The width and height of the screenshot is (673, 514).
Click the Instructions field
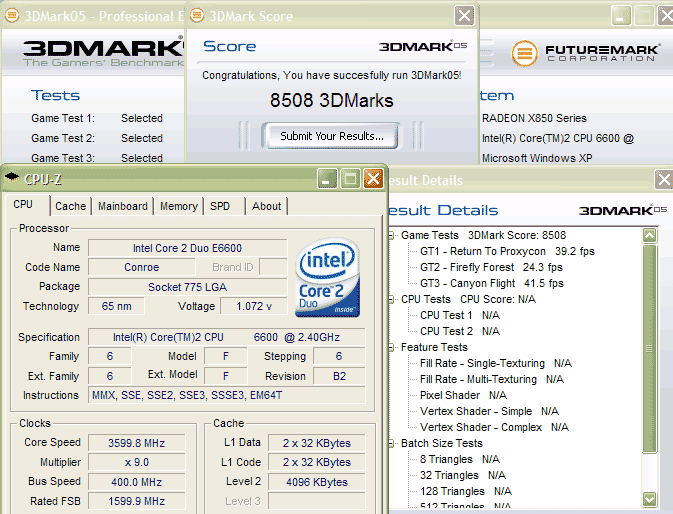(x=227, y=395)
